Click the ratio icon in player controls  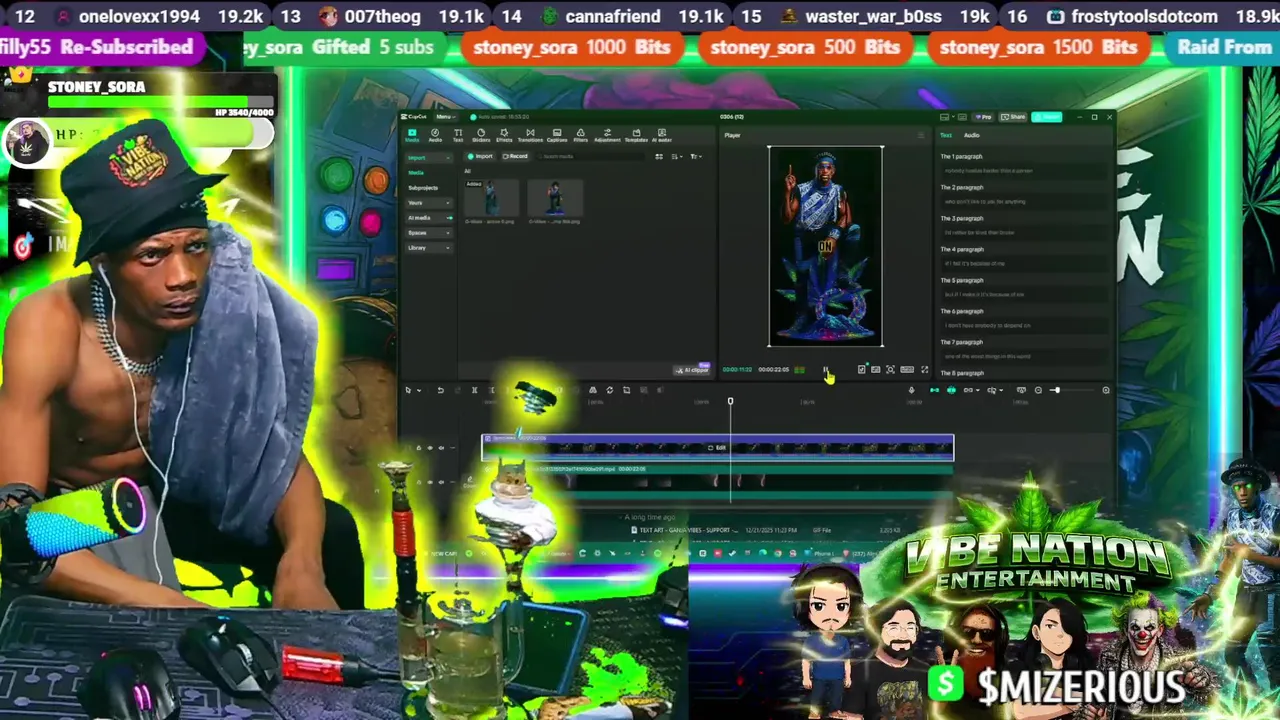(907, 370)
